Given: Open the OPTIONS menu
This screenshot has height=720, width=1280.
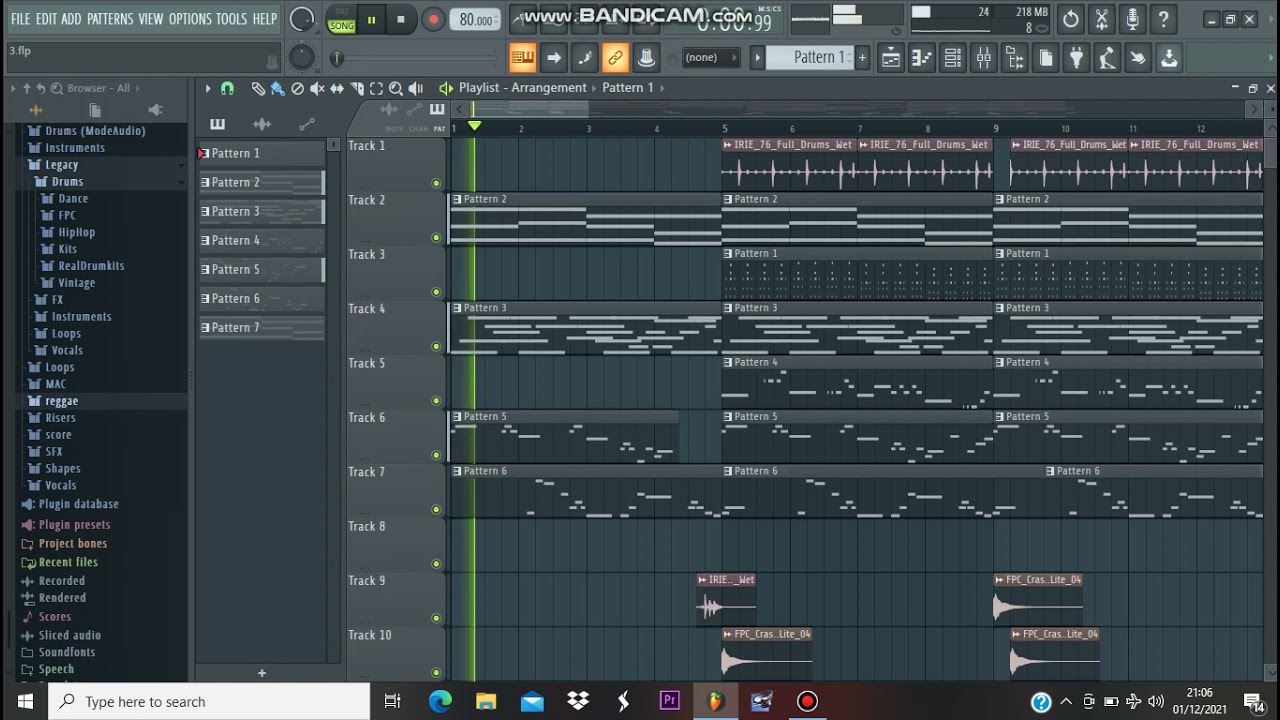Looking at the screenshot, I should [x=190, y=19].
